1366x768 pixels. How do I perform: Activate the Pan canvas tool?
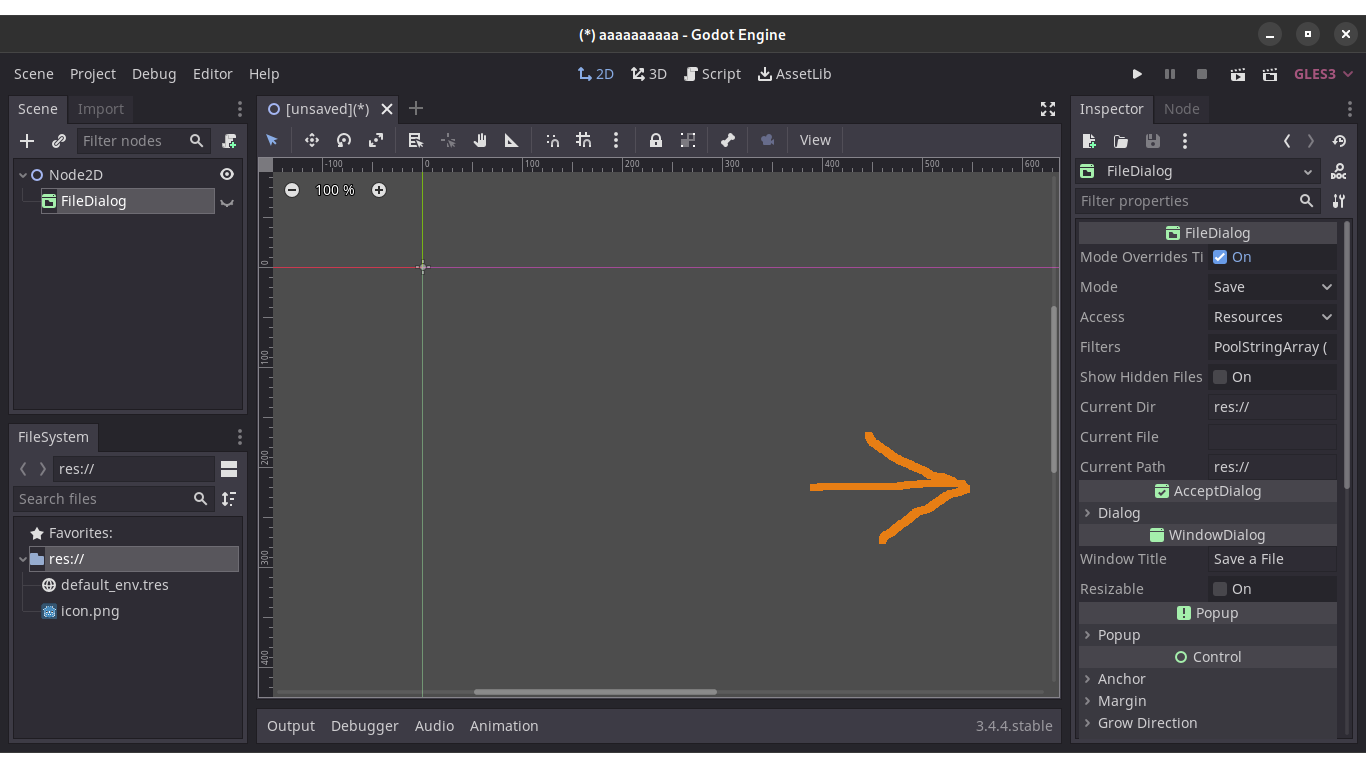point(479,140)
